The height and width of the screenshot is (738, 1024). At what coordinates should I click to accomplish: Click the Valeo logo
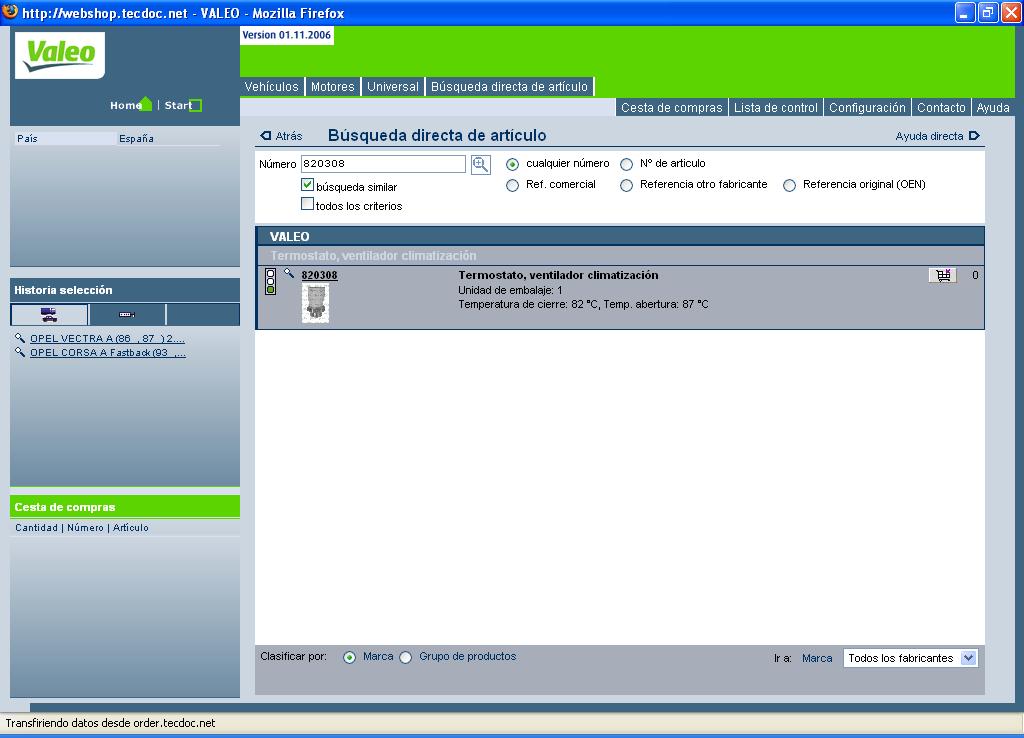pos(60,55)
